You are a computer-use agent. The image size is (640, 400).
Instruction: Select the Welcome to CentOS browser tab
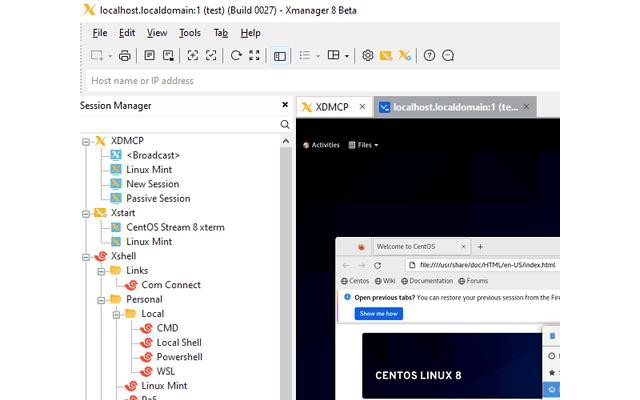(x=422, y=247)
